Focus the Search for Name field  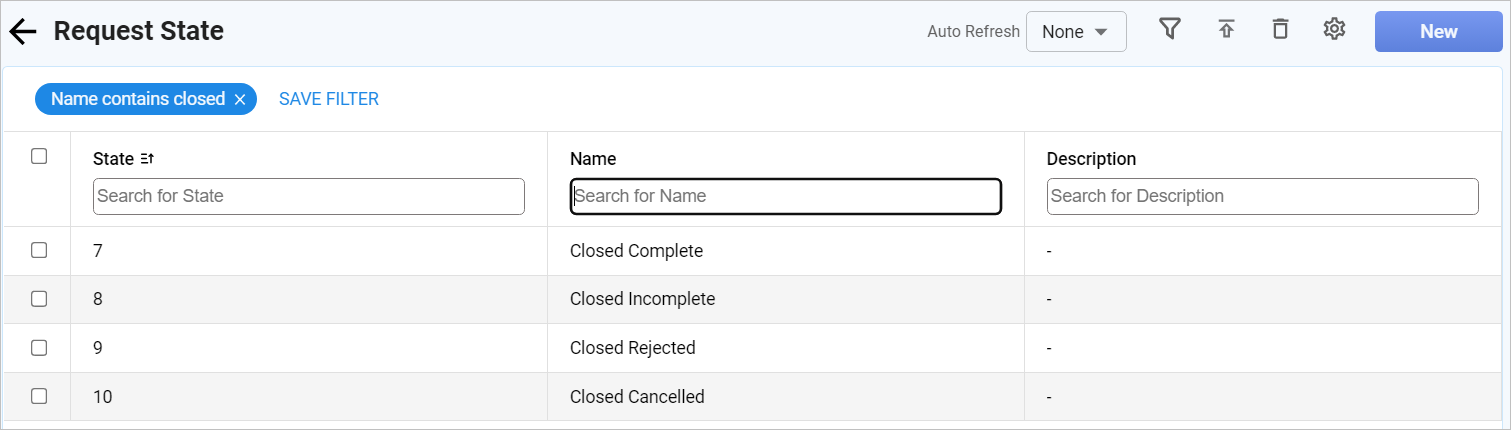(x=786, y=196)
